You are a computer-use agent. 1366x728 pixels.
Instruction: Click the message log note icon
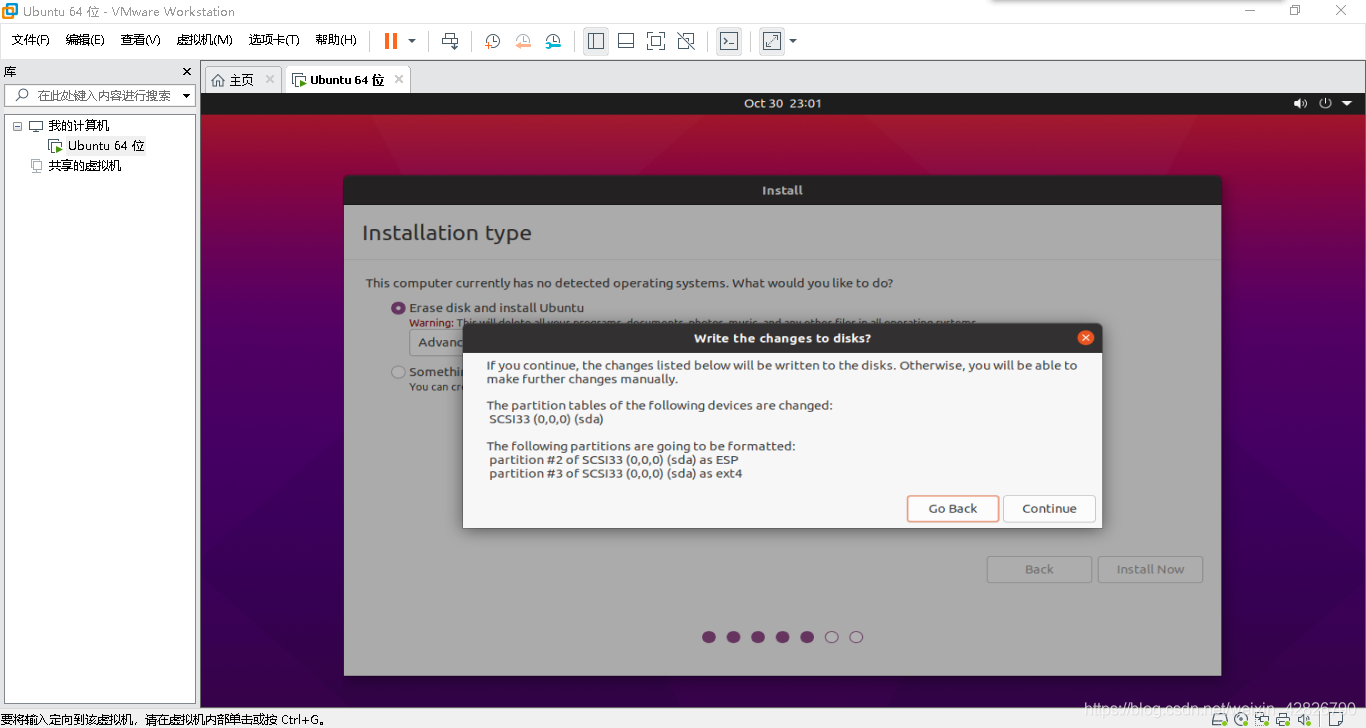[x=1335, y=718]
